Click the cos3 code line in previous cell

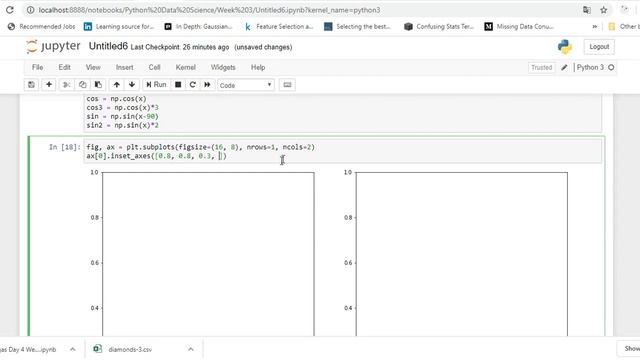122,107
